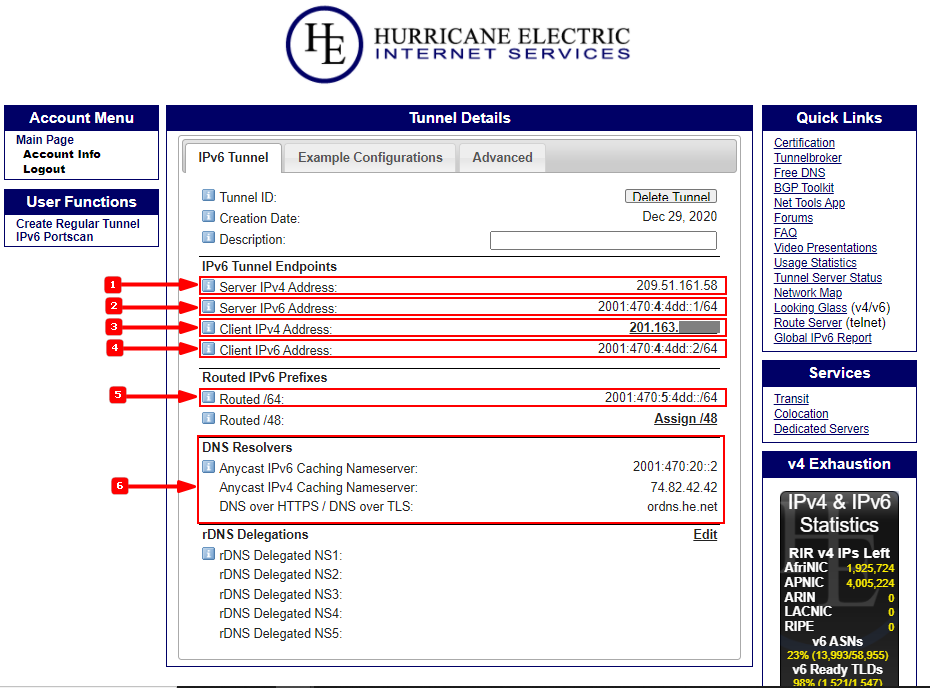The height and width of the screenshot is (688, 930).
Task: Open the Tunnelbroker quick link
Action: pyautogui.click(x=808, y=158)
